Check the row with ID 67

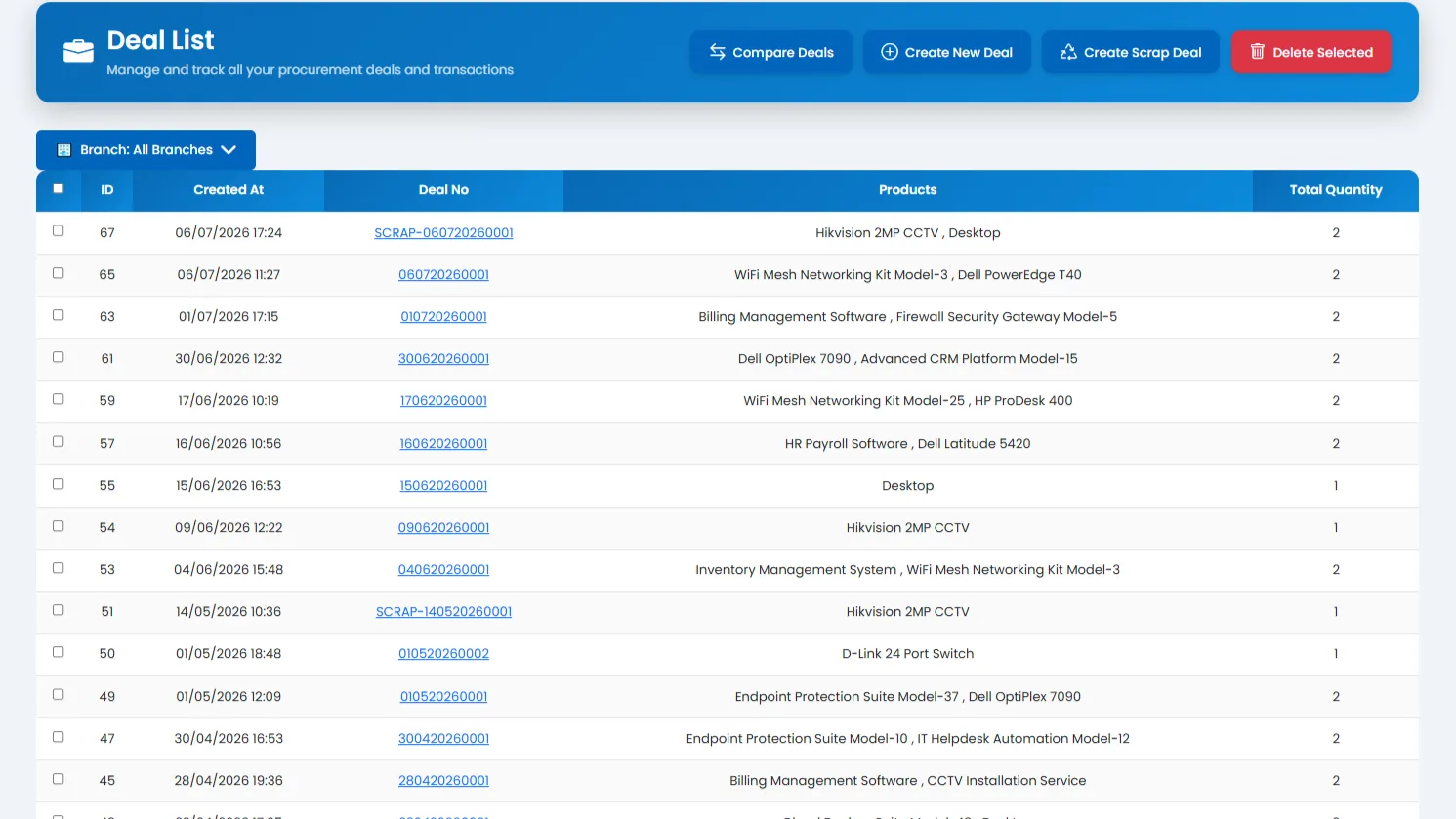point(59,231)
